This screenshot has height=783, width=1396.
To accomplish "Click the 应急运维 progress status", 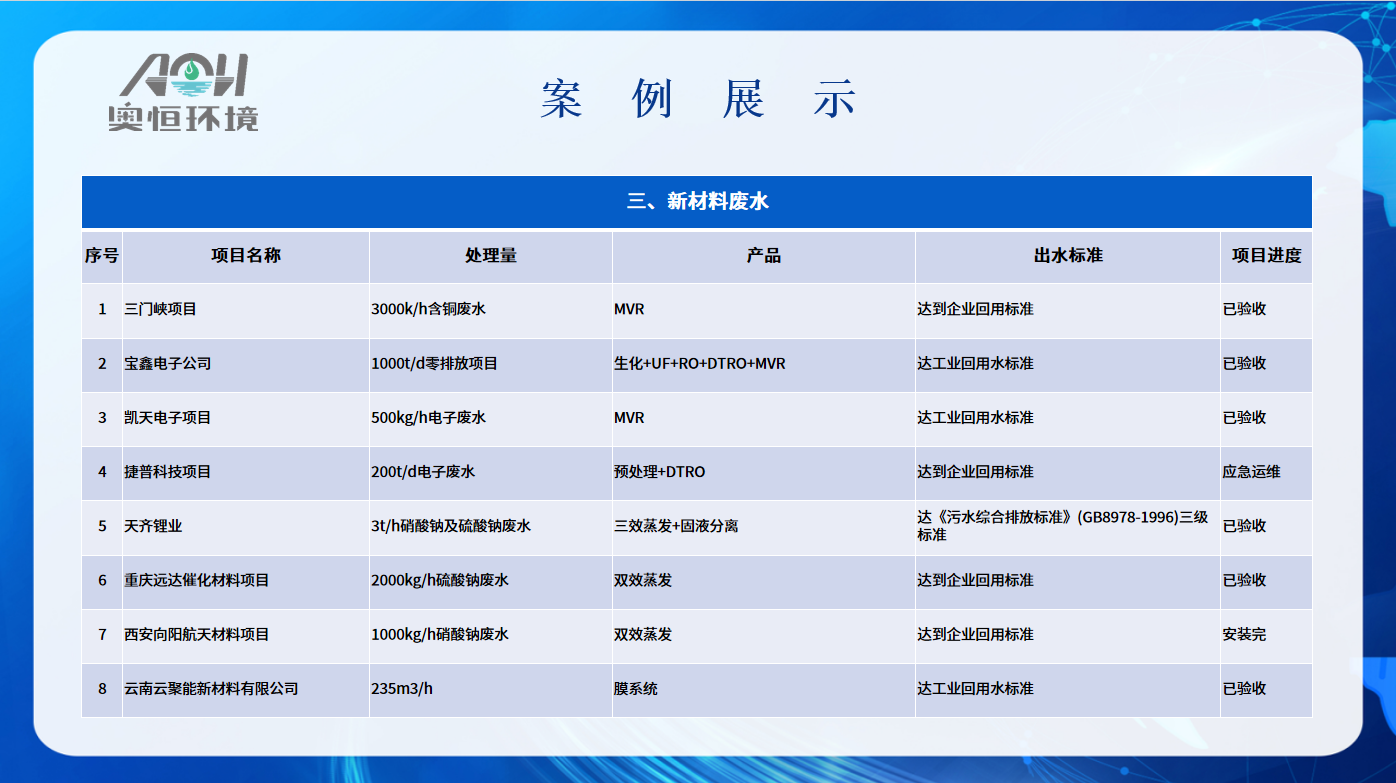I will [1251, 472].
